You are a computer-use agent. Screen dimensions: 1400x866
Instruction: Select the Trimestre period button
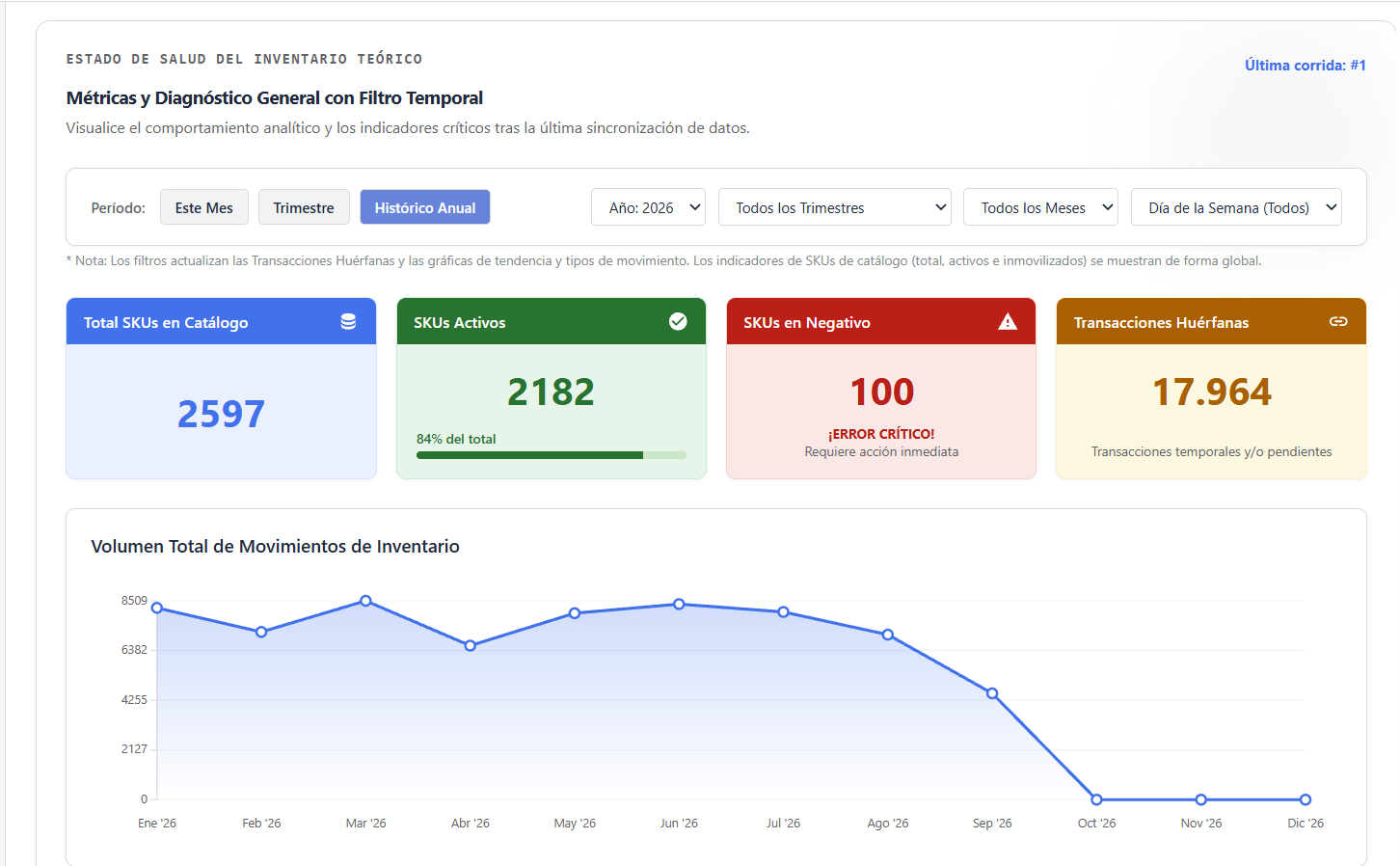click(x=304, y=207)
